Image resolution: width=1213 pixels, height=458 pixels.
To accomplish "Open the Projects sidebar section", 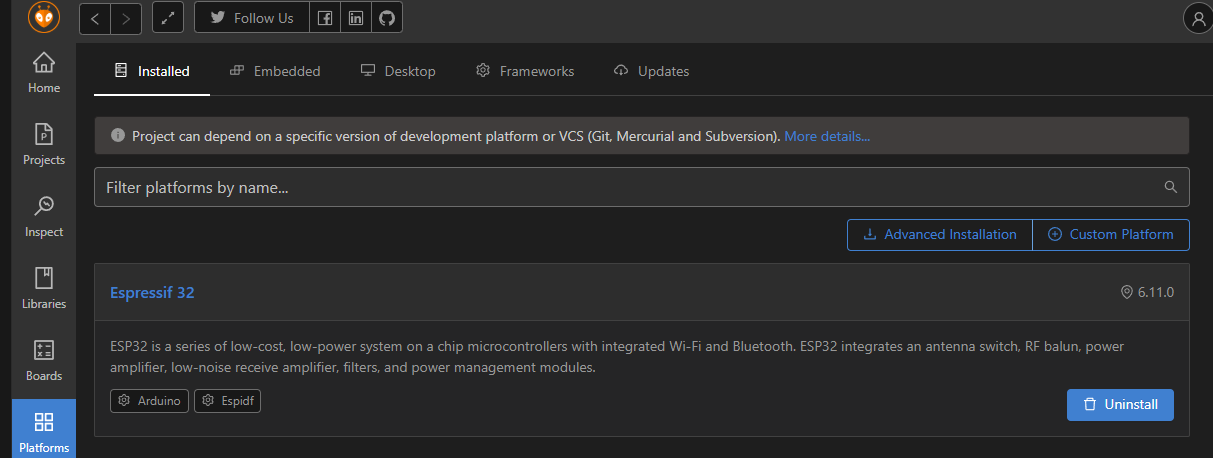I will 44,146.
